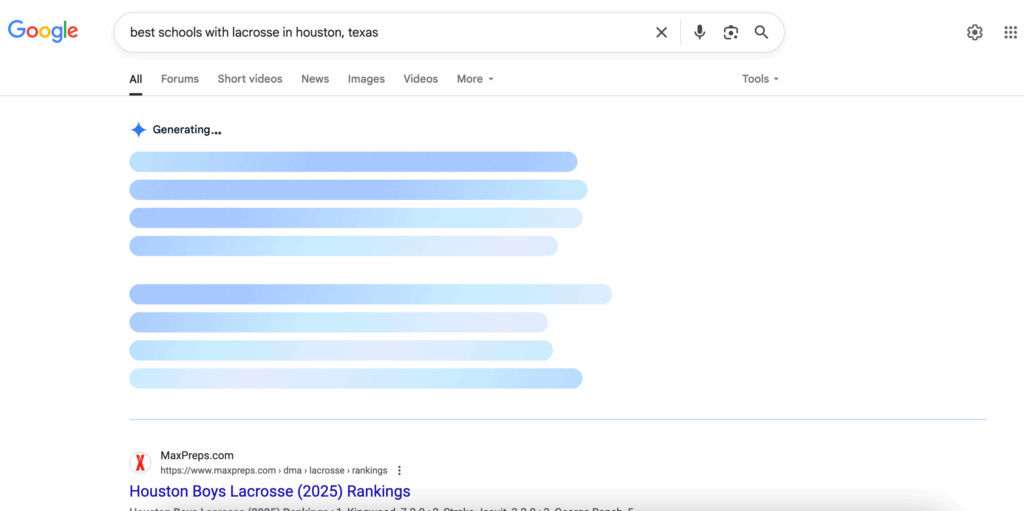Click the MaxPreps favicon
Viewport: 1024px width, 511px height.
pos(140,463)
